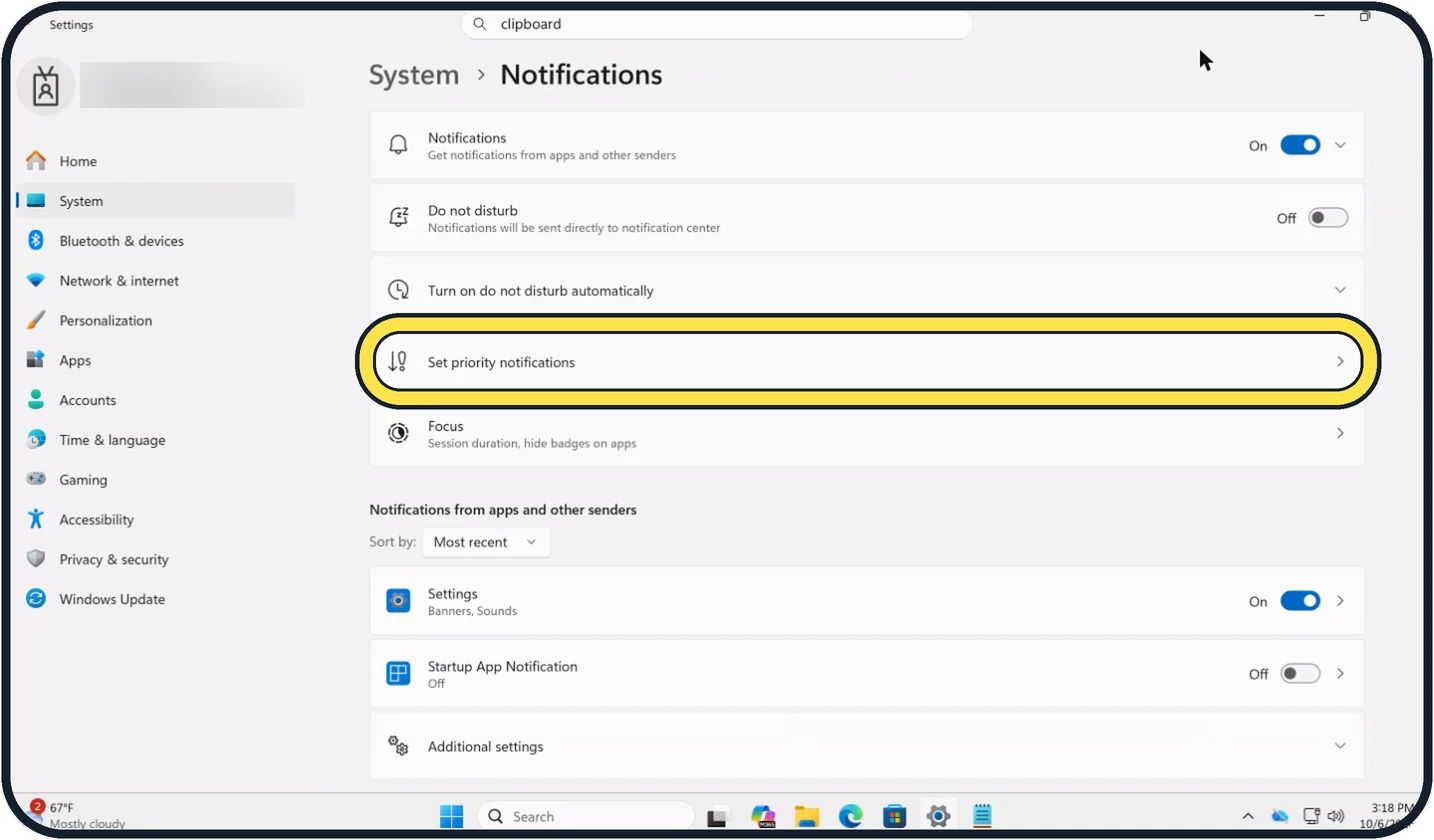Image resolution: width=1434 pixels, height=840 pixels.
Task: Open Accessibility settings from sidebar
Action: (x=156, y=519)
